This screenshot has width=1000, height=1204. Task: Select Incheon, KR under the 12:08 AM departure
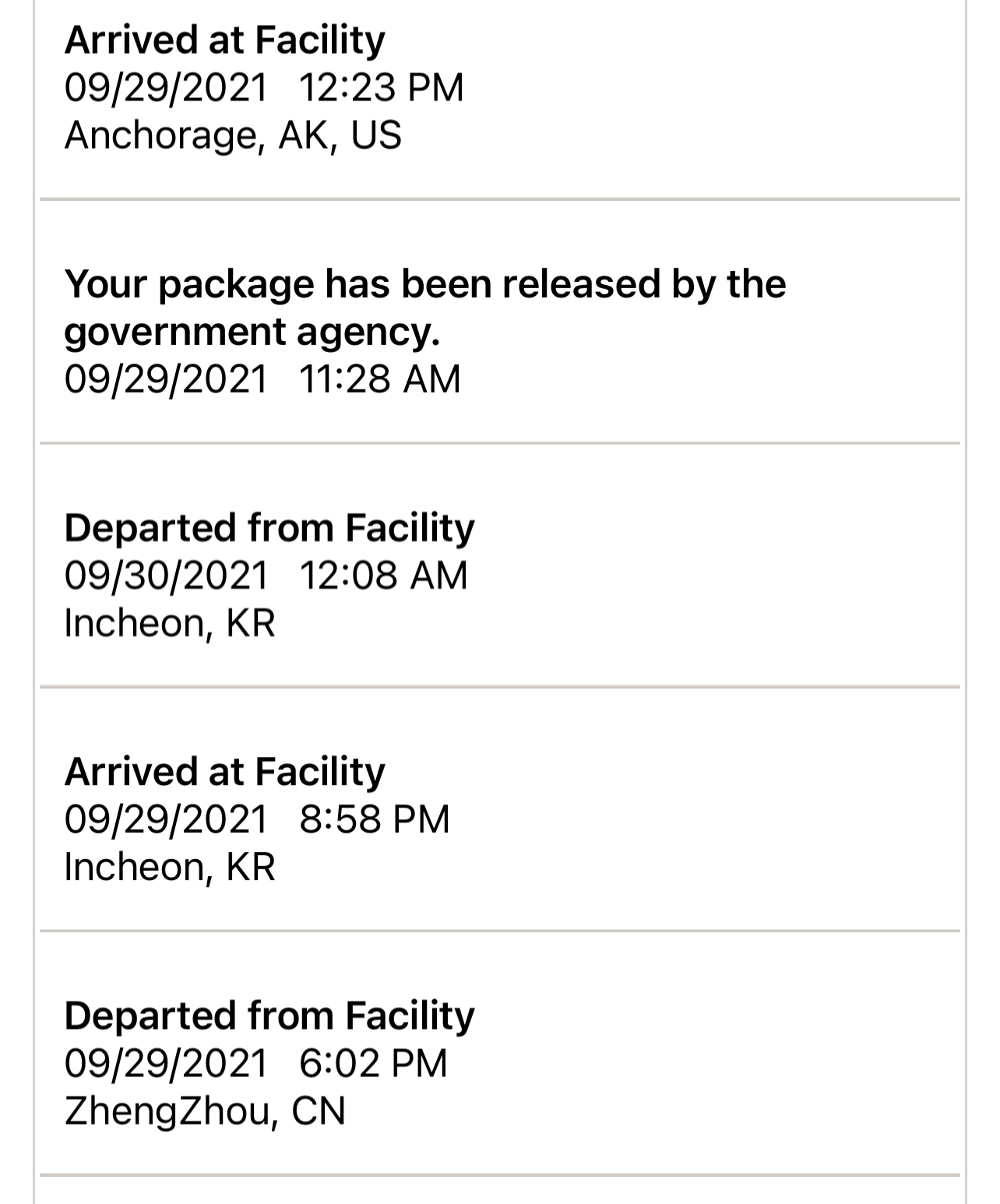(x=170, y=623)
